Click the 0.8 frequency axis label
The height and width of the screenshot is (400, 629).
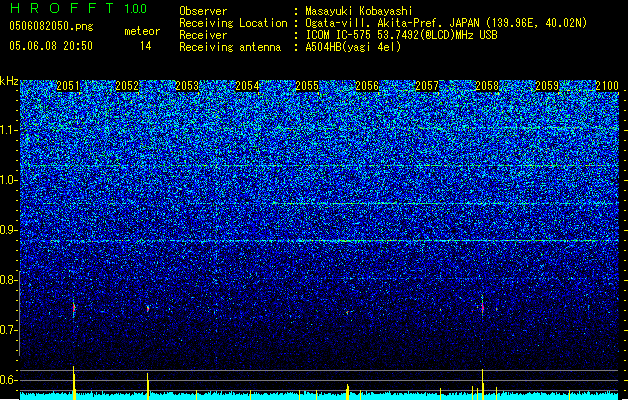(8, 280)
